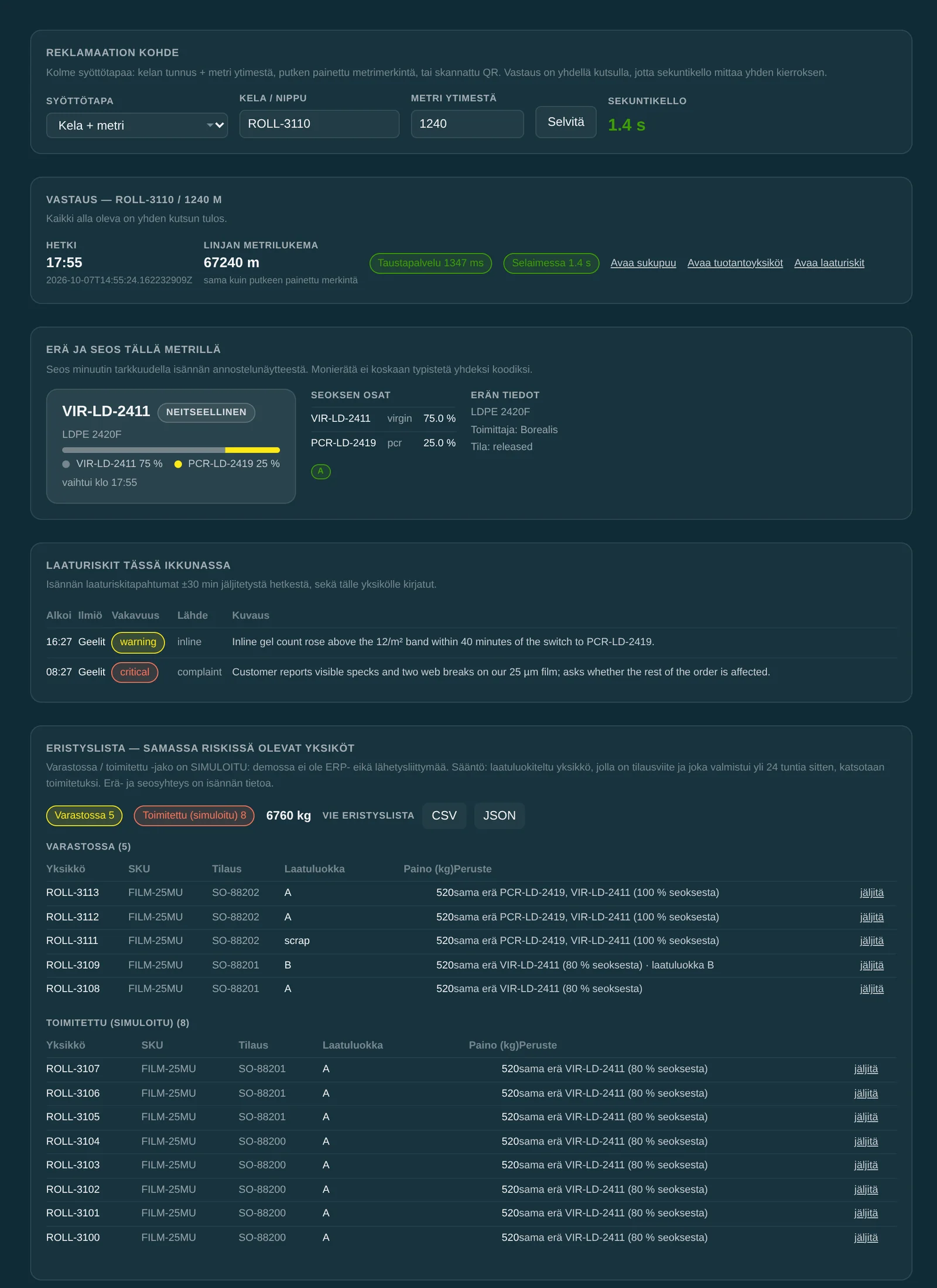The width and height of the screenshot is (937, 1288).
Task: Click jäljitä for ROLL-3112
Action: (871, 917)
